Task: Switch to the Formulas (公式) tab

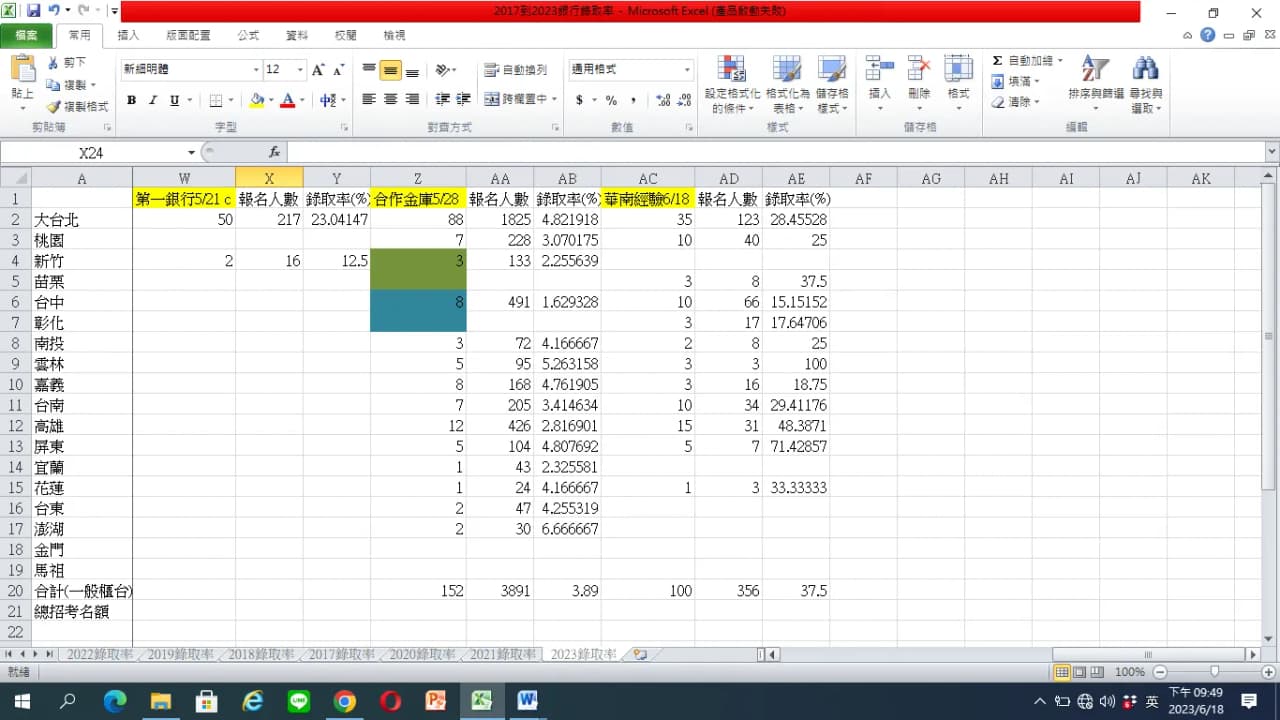Action: click(248, 35)
